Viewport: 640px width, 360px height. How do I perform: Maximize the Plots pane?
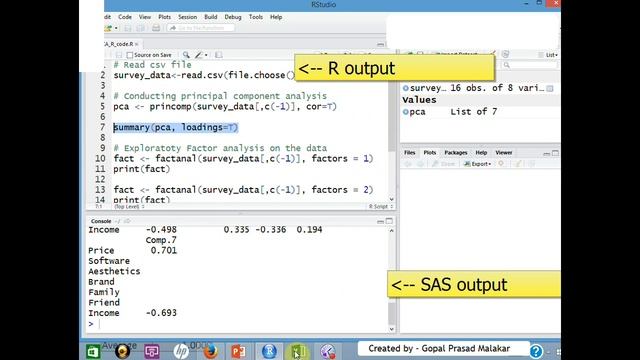(556, 153)
